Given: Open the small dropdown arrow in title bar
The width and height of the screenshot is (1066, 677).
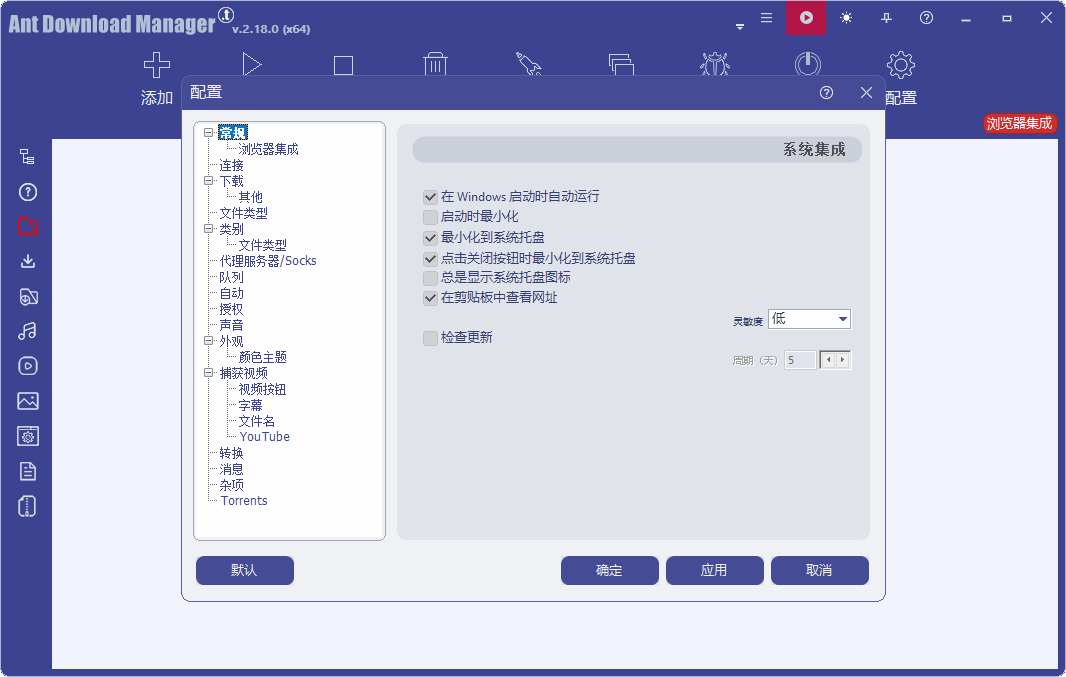Looking at the screenshot, I should click(x=740, y=27).
